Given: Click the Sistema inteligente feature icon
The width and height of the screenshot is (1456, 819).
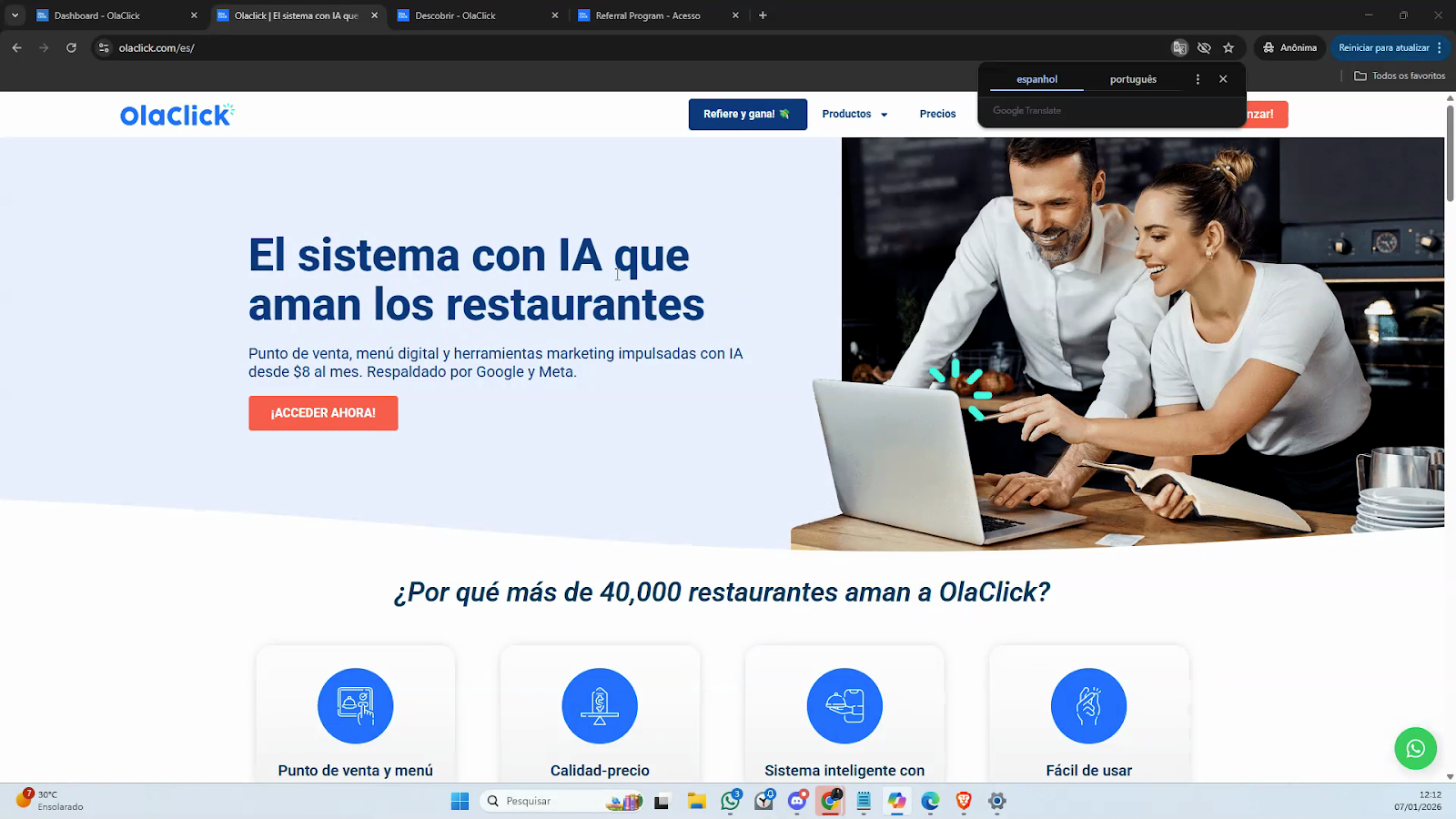Looking at the screenshot, I should tap(844, 706).
